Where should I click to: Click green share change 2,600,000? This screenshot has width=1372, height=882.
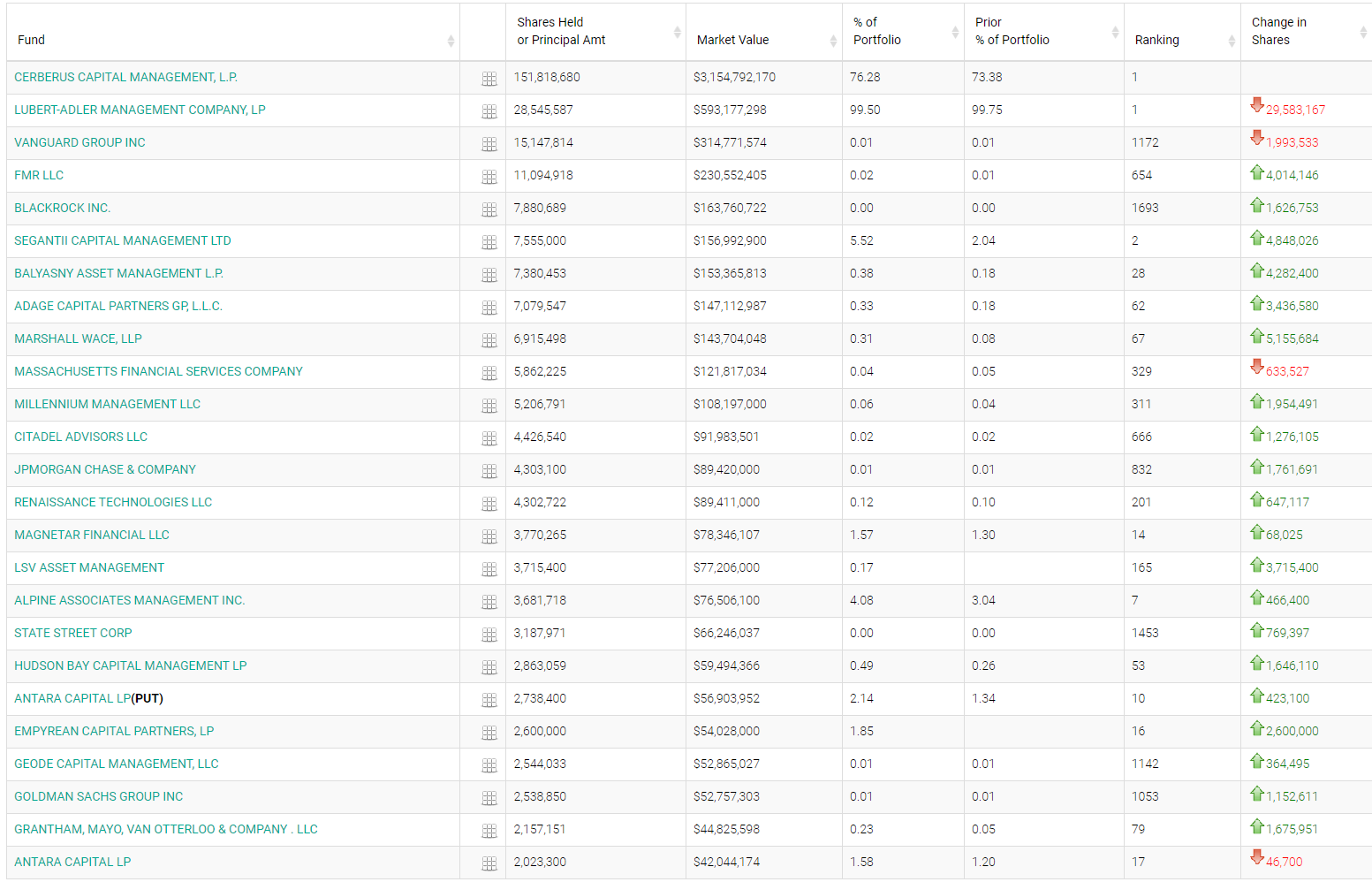[x=1292, y=731]
